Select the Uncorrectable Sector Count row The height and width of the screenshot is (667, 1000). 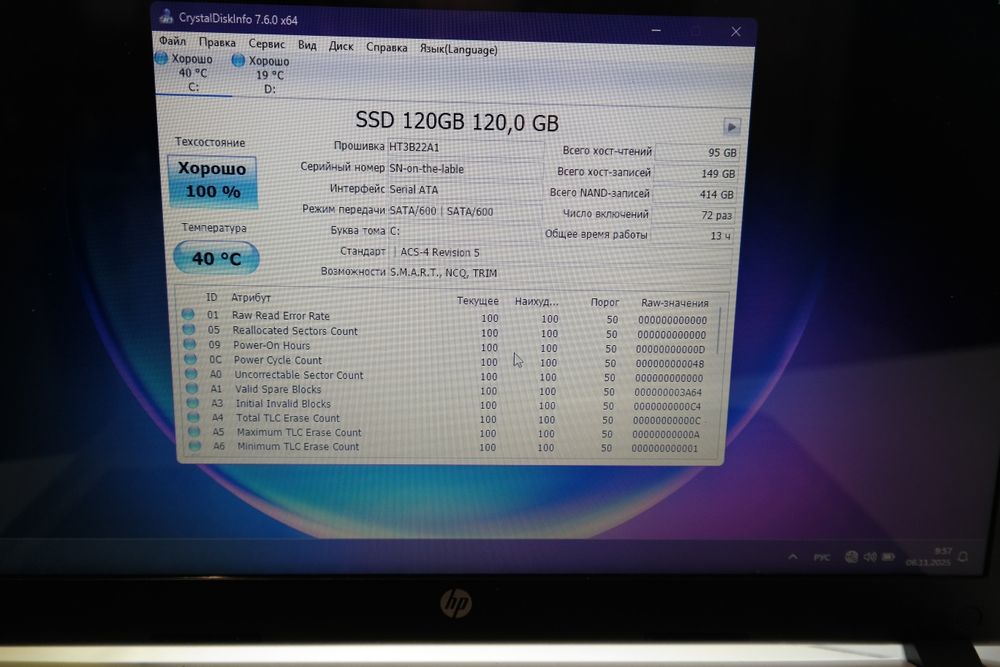click(x=446, y=376)
